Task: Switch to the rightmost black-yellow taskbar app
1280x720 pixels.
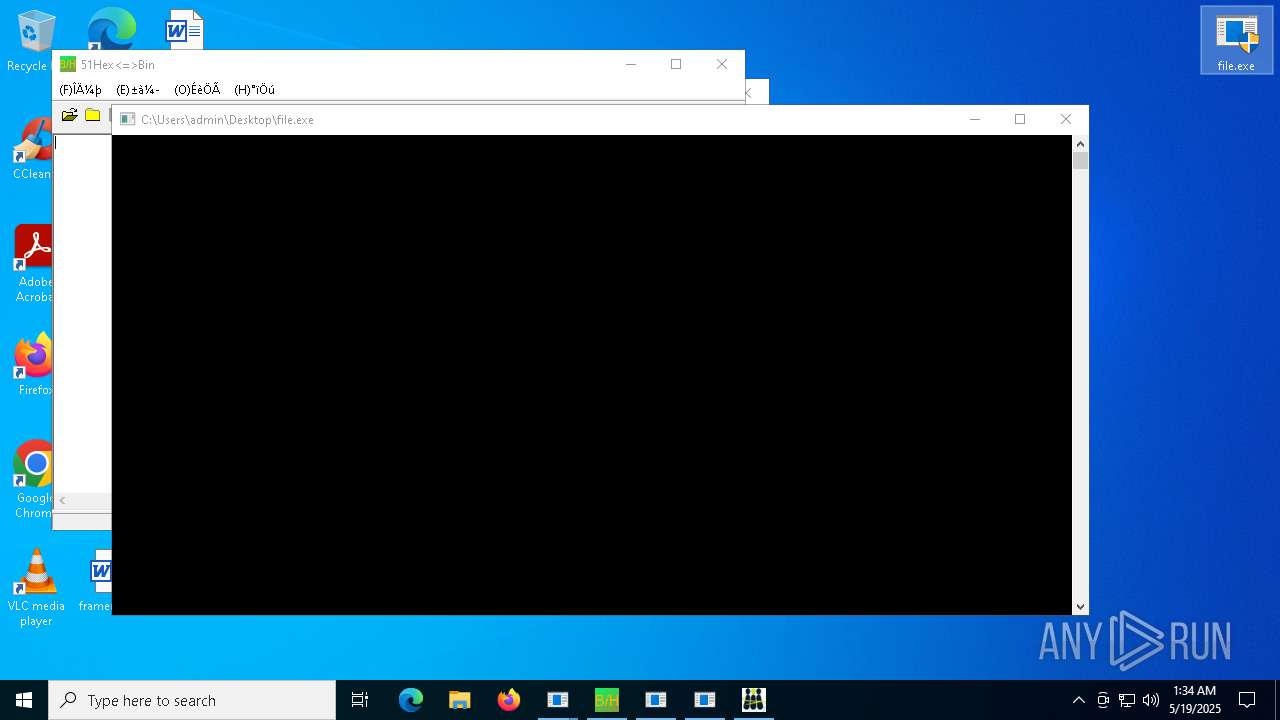Action: [x=754, y=700]
